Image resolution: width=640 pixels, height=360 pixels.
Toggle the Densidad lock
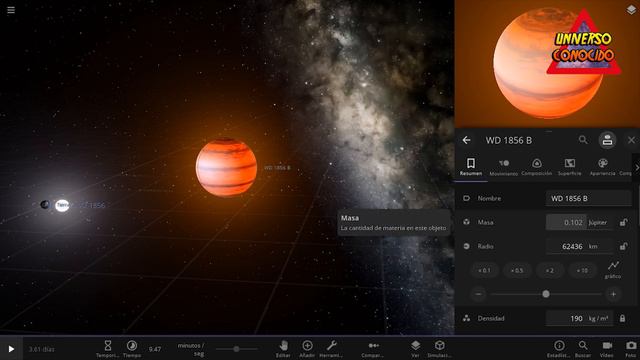pos(622,318)
